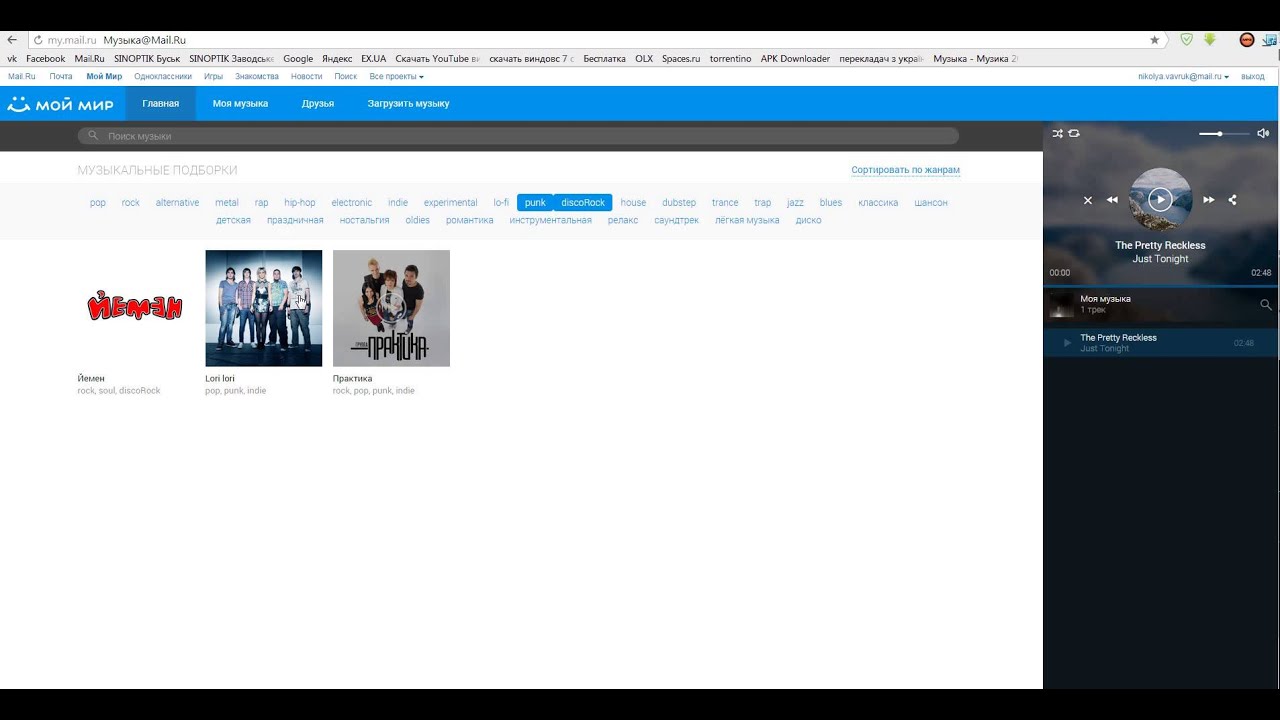
Task: Select the романтика genre tag
Action: coord(470,221)
